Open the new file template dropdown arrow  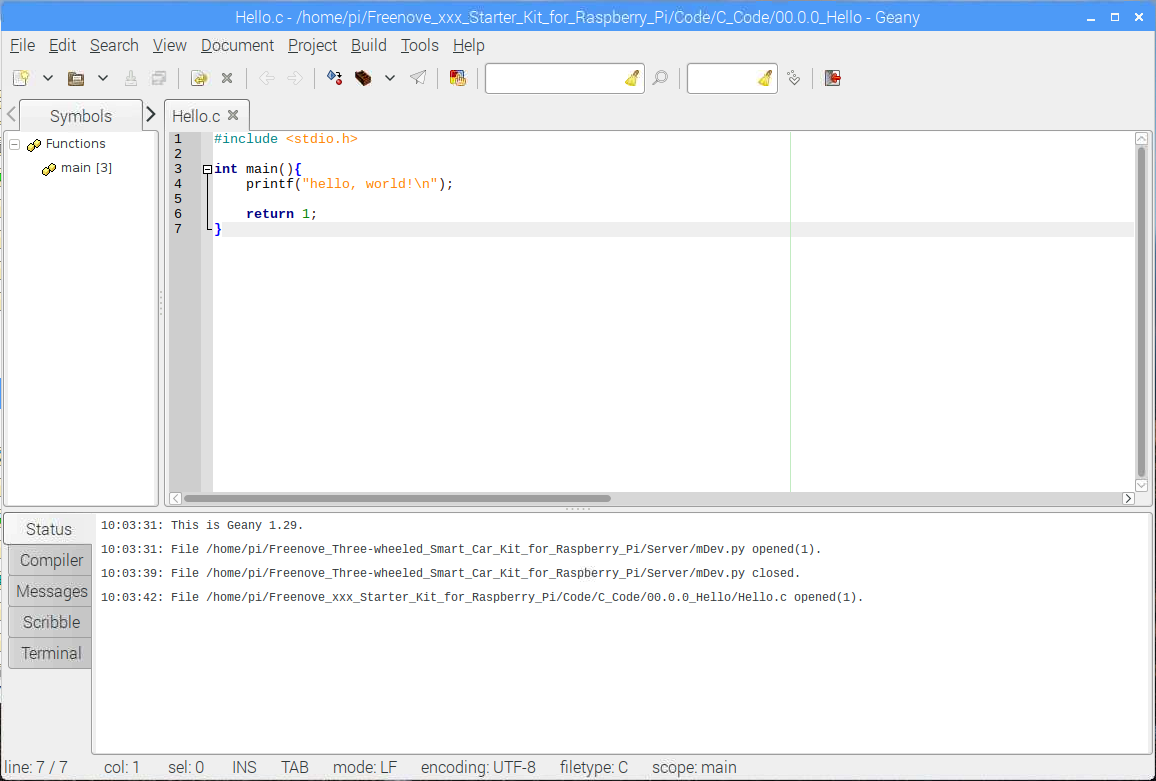[x=47, y=78]
